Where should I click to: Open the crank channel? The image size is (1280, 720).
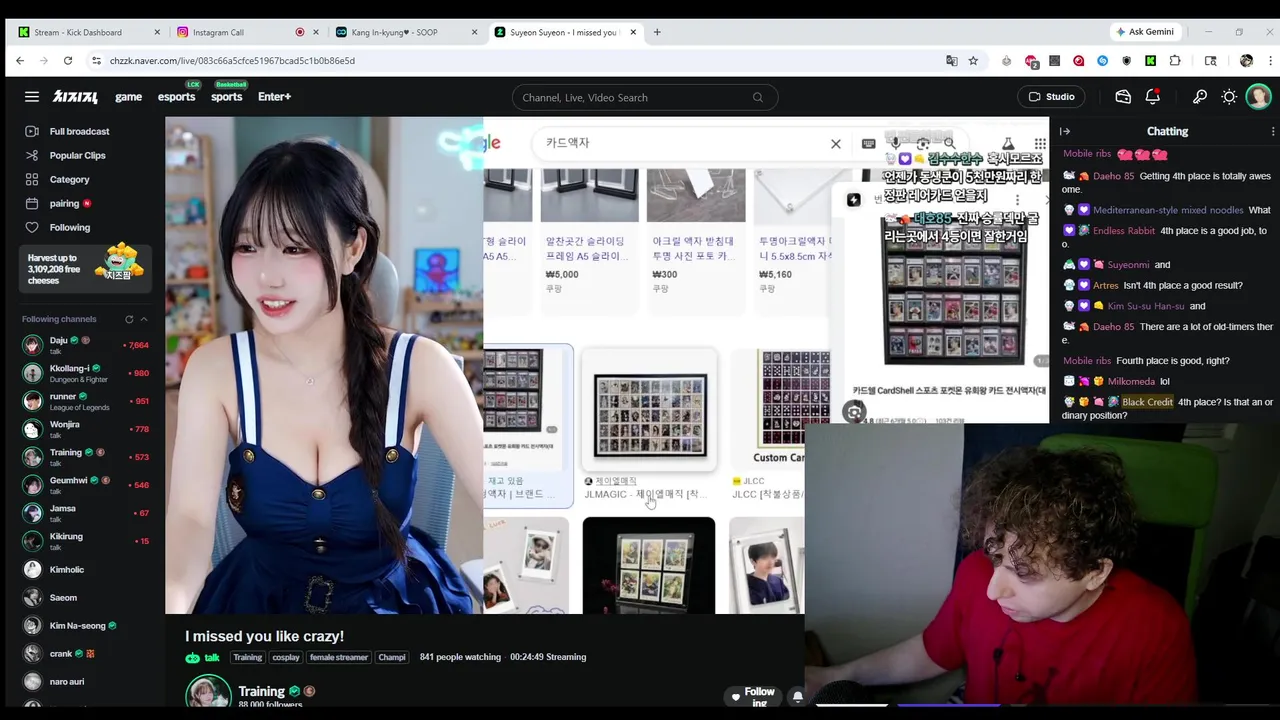click(86, 653)
